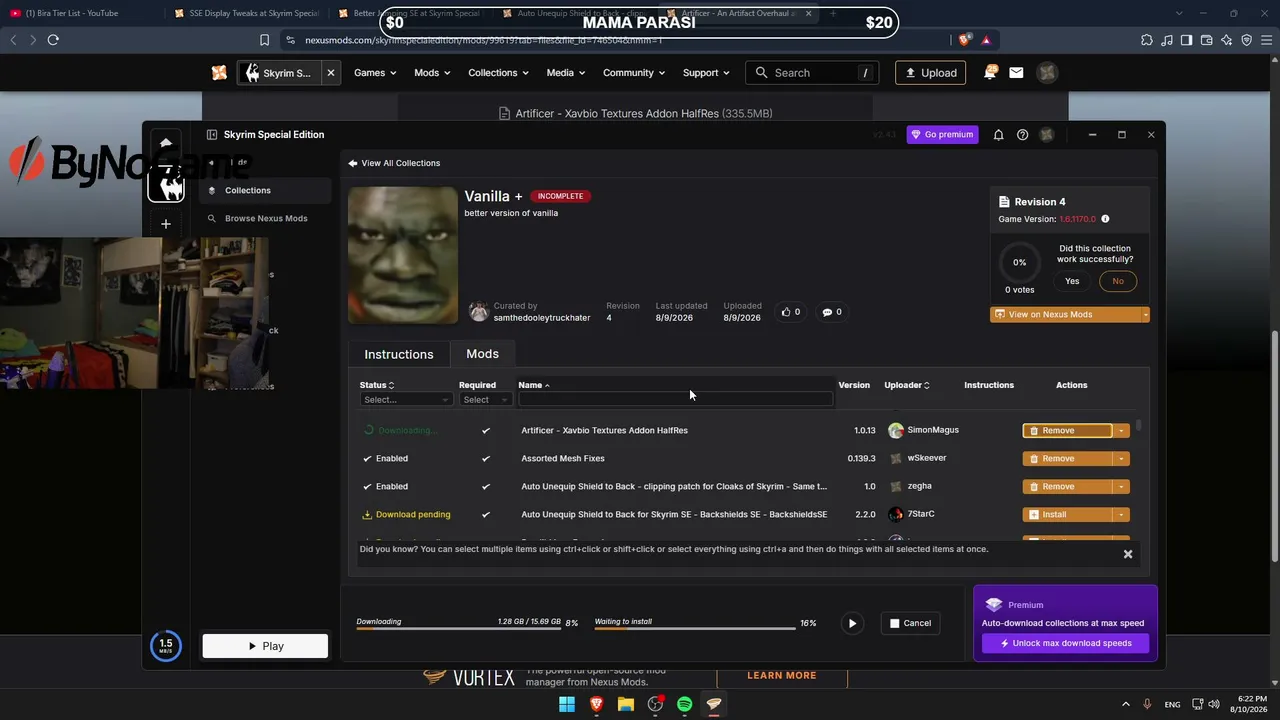
Task: Open the Games menu on Nexus Mods
Action: pyautogui.click(x=375, y=73)
